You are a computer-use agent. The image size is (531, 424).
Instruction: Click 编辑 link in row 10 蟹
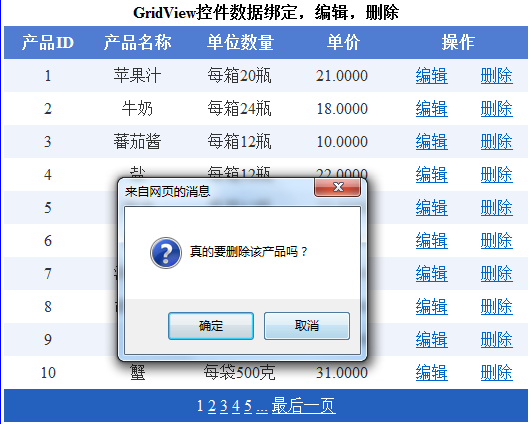point(431,373)
